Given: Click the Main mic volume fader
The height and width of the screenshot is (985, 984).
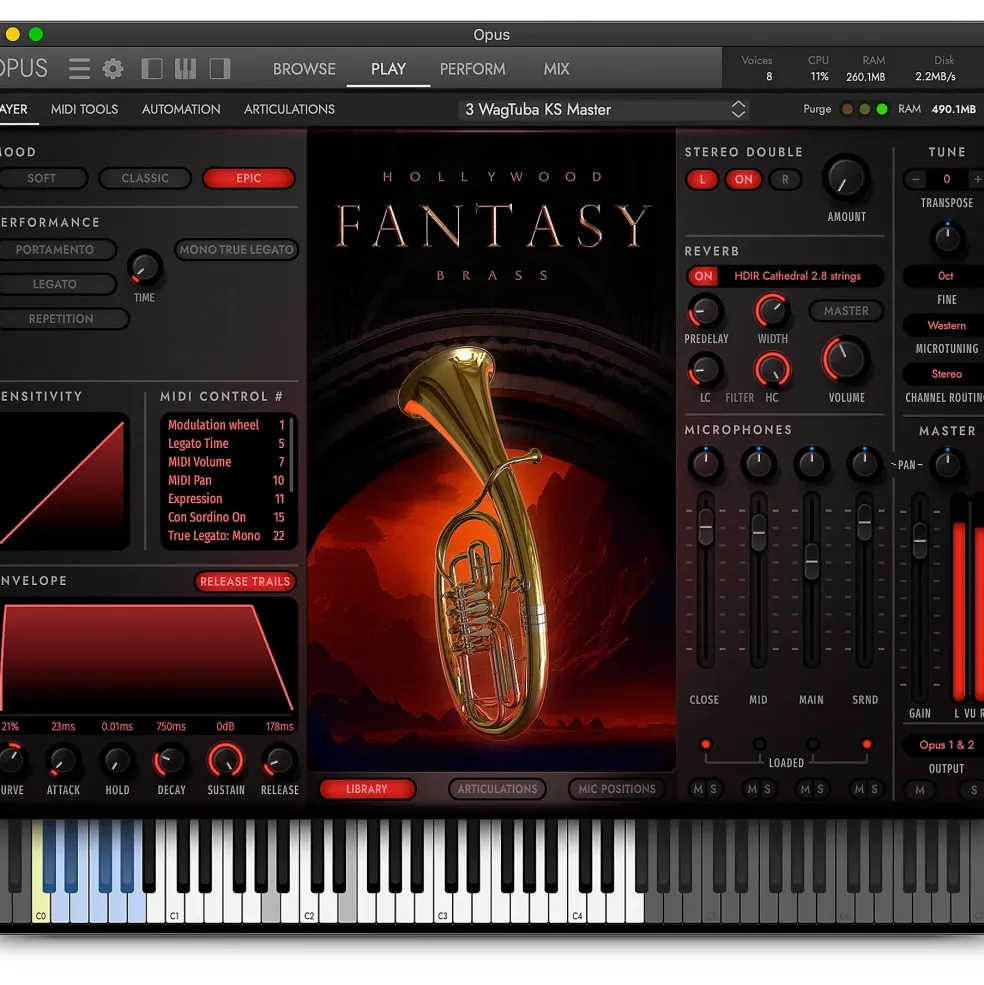Looking at the screenshot, I should (811, 561).
